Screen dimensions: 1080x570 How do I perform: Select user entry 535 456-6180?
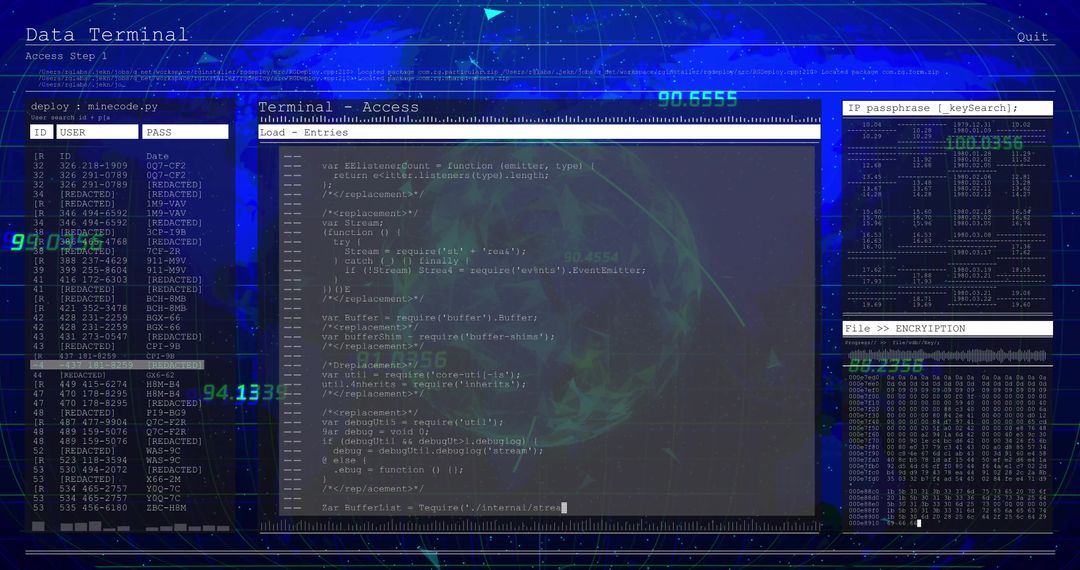93,507
